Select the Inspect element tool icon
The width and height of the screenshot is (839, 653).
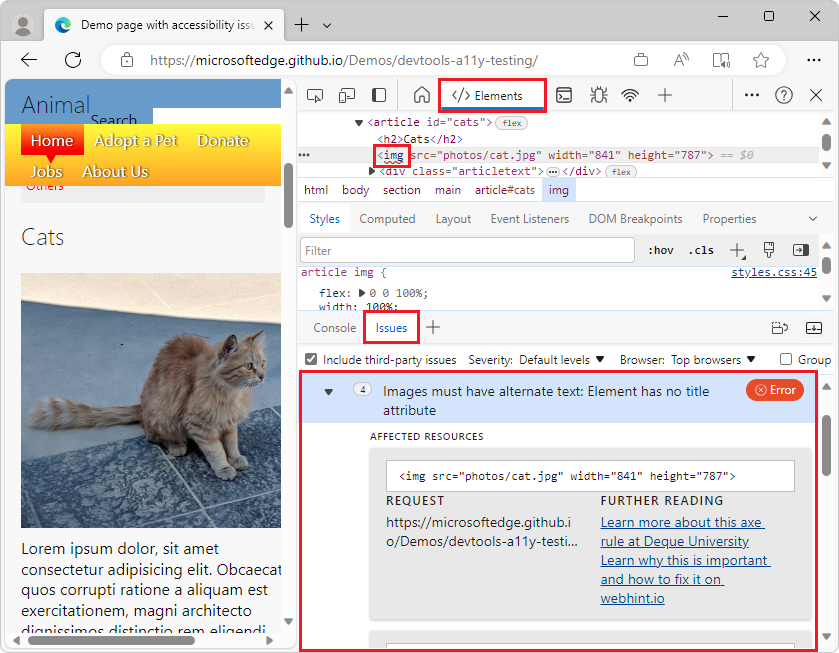tap(315, 95)
